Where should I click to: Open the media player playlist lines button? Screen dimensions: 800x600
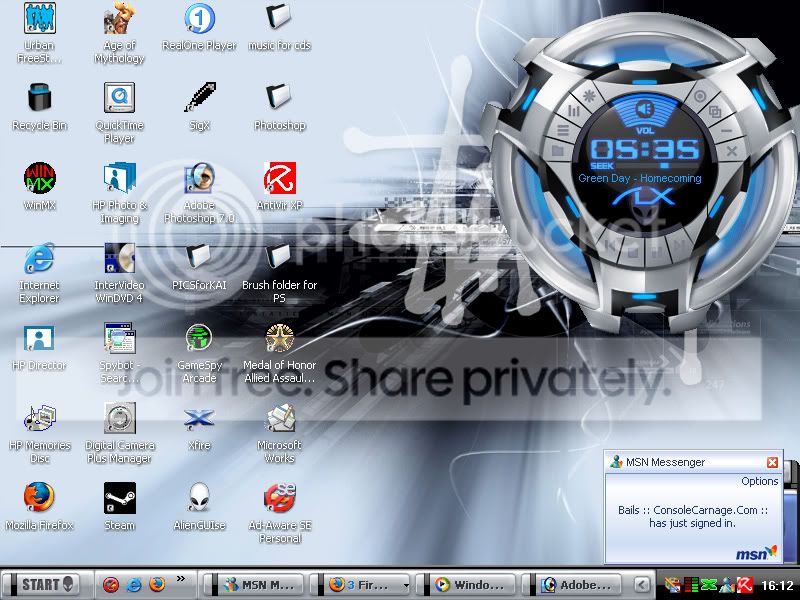[x=562, y=130]
